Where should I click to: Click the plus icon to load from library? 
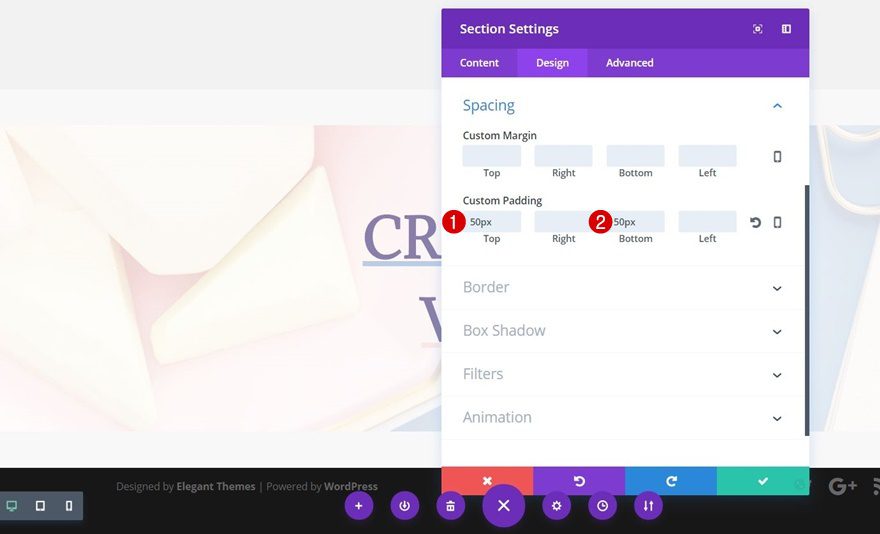tap(358, 506)
